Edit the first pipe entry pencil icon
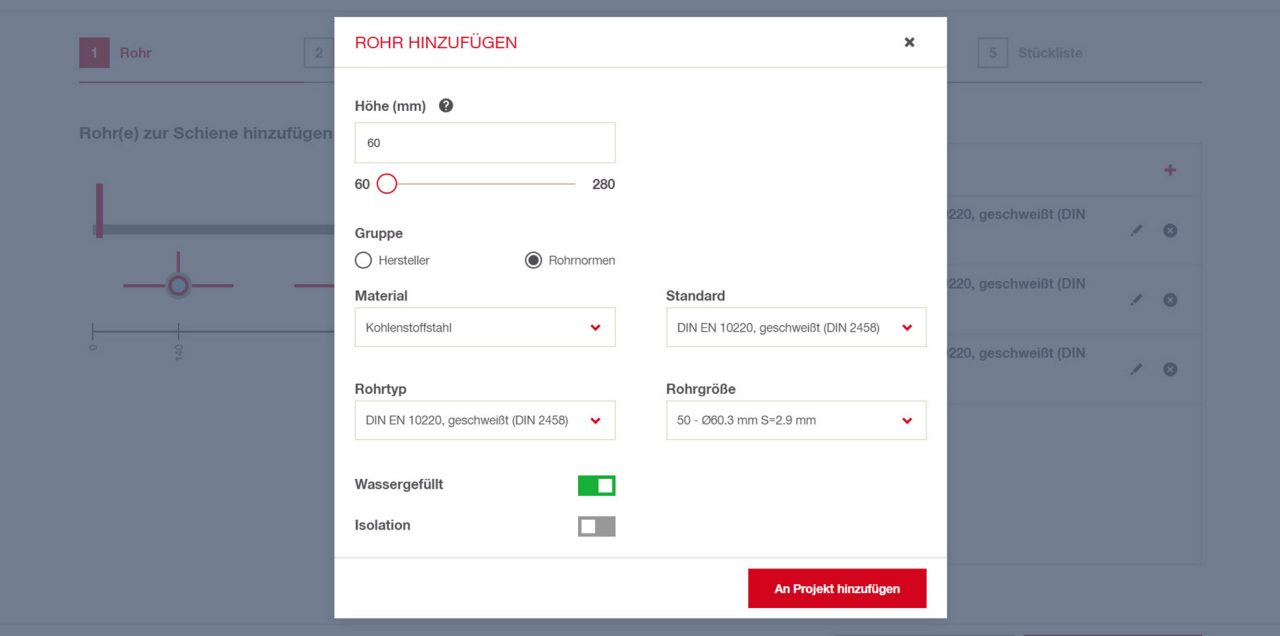 pos(1136,230)
